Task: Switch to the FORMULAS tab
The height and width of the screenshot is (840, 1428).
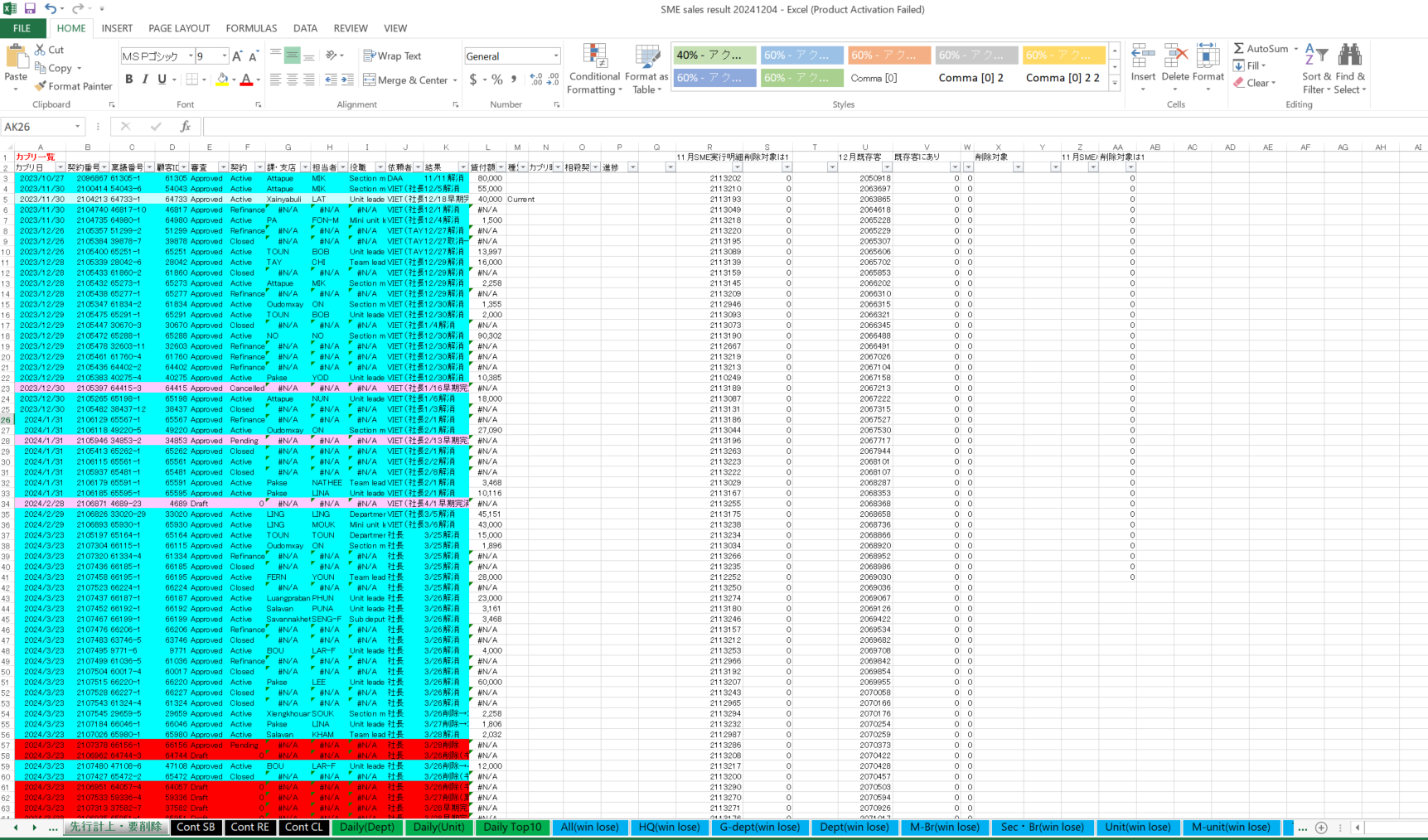Action: point(251,28)
